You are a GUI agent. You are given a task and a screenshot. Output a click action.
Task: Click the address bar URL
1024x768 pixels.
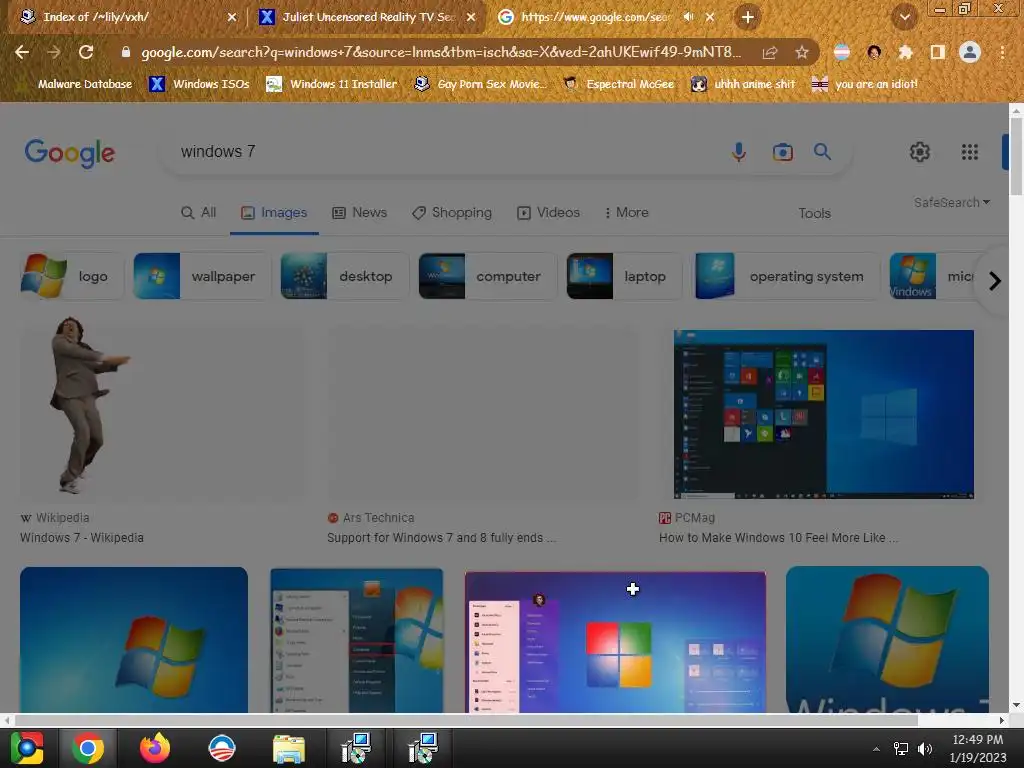(441, 52)
